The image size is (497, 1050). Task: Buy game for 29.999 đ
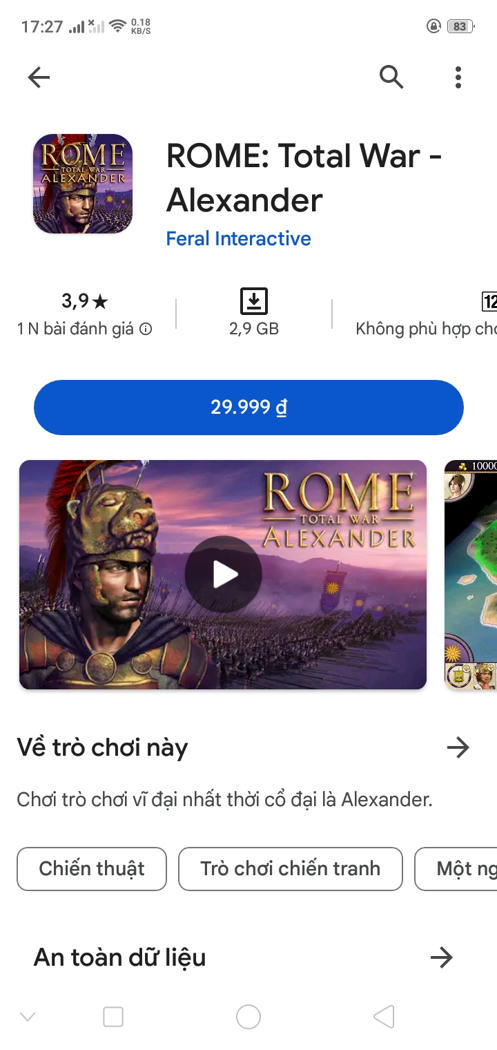click(248, 407)
